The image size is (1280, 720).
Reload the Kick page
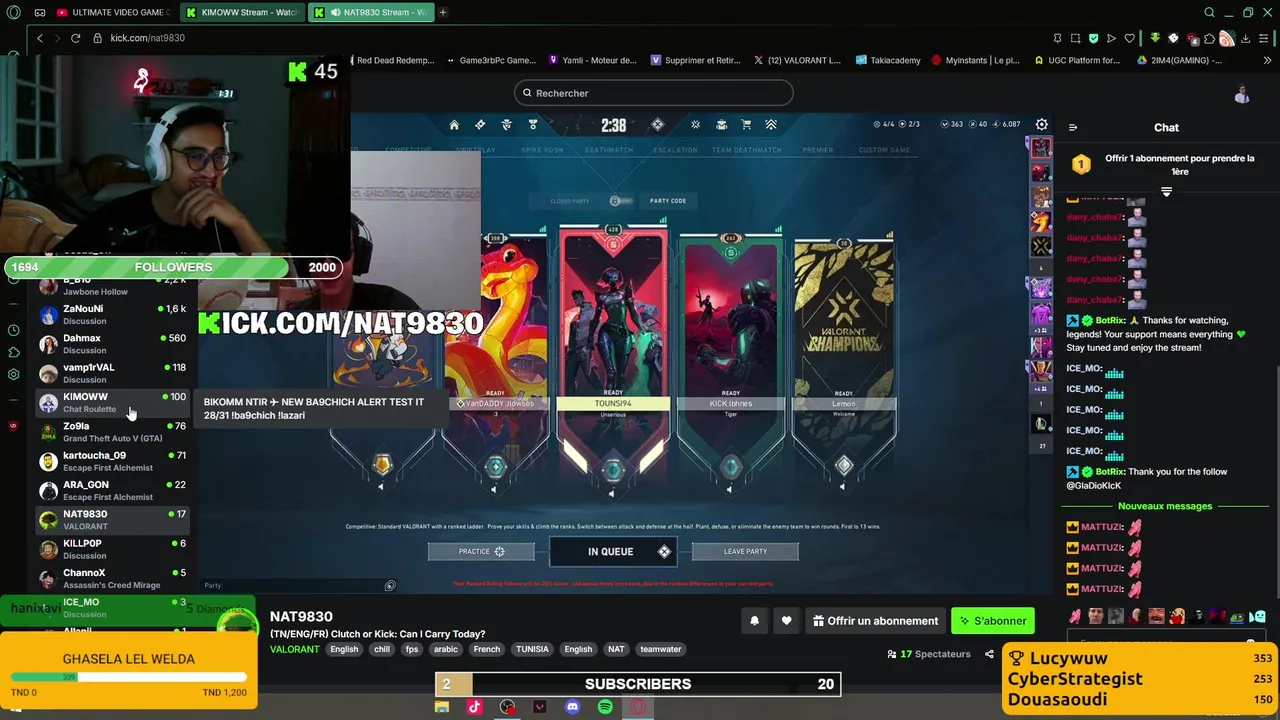(75, 38)
